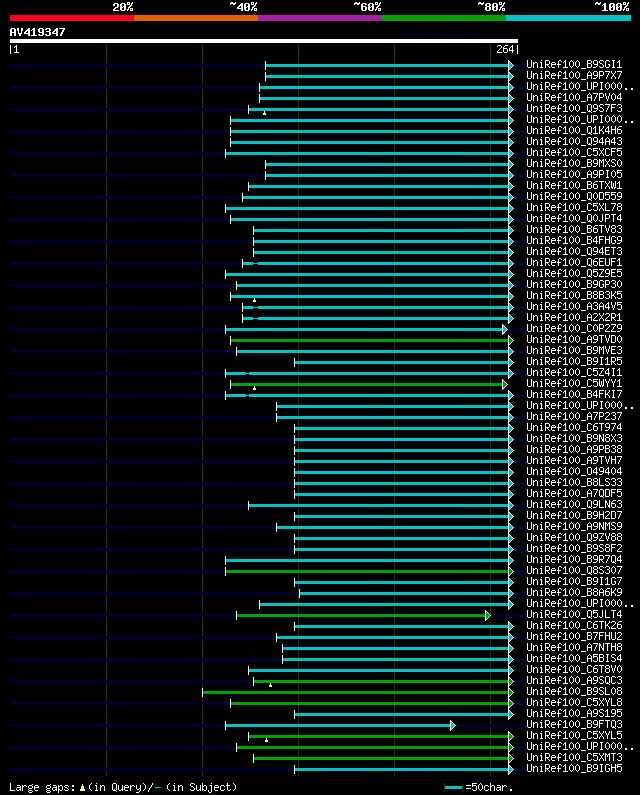Image resolution: width=640 pixels, height=795 pixels.
Task: Select the query name AV419347
Action: coord(38,32)
